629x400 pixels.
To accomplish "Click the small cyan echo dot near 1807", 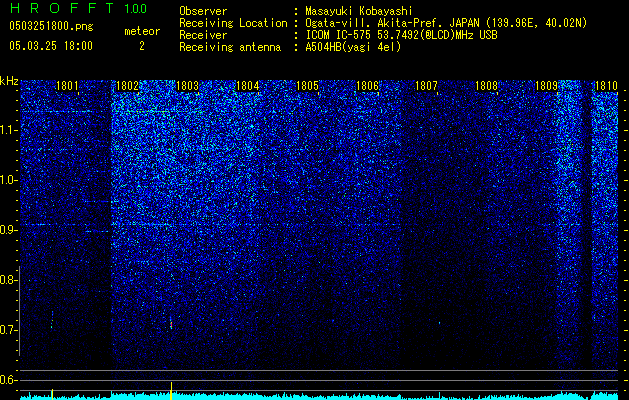I will [x=439, y=323].
